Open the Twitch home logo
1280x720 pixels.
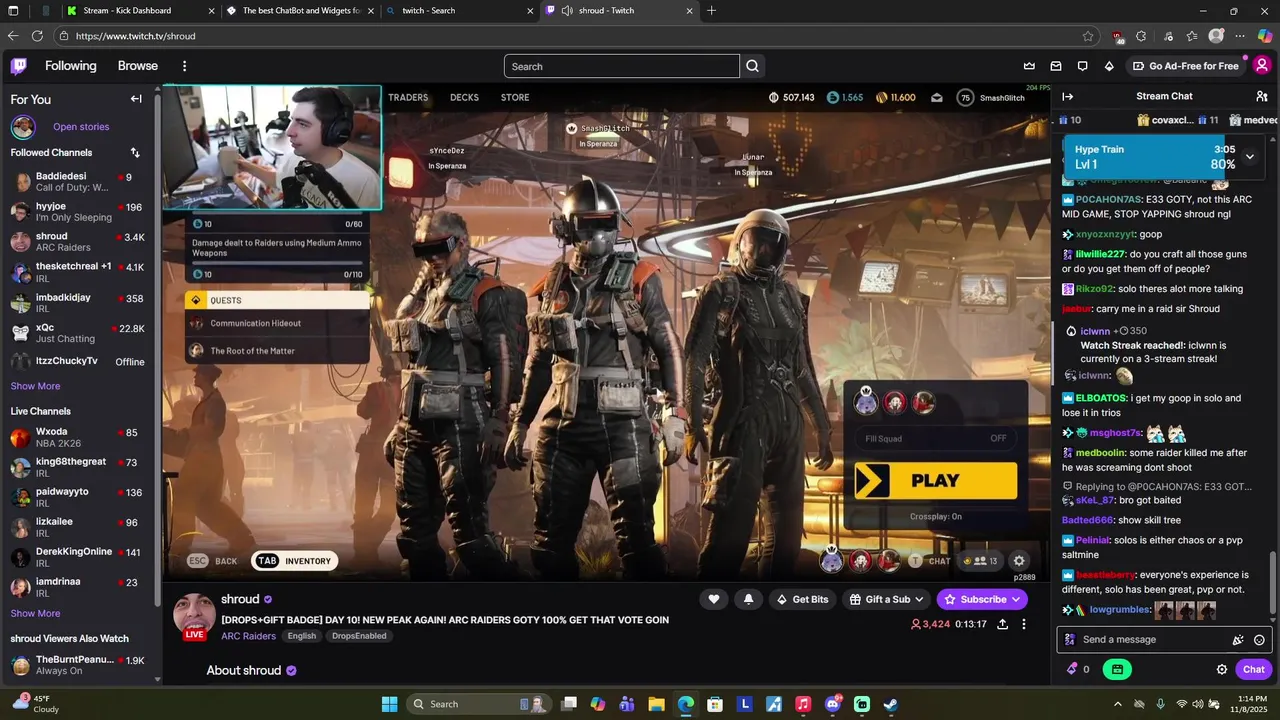[19, 66]
